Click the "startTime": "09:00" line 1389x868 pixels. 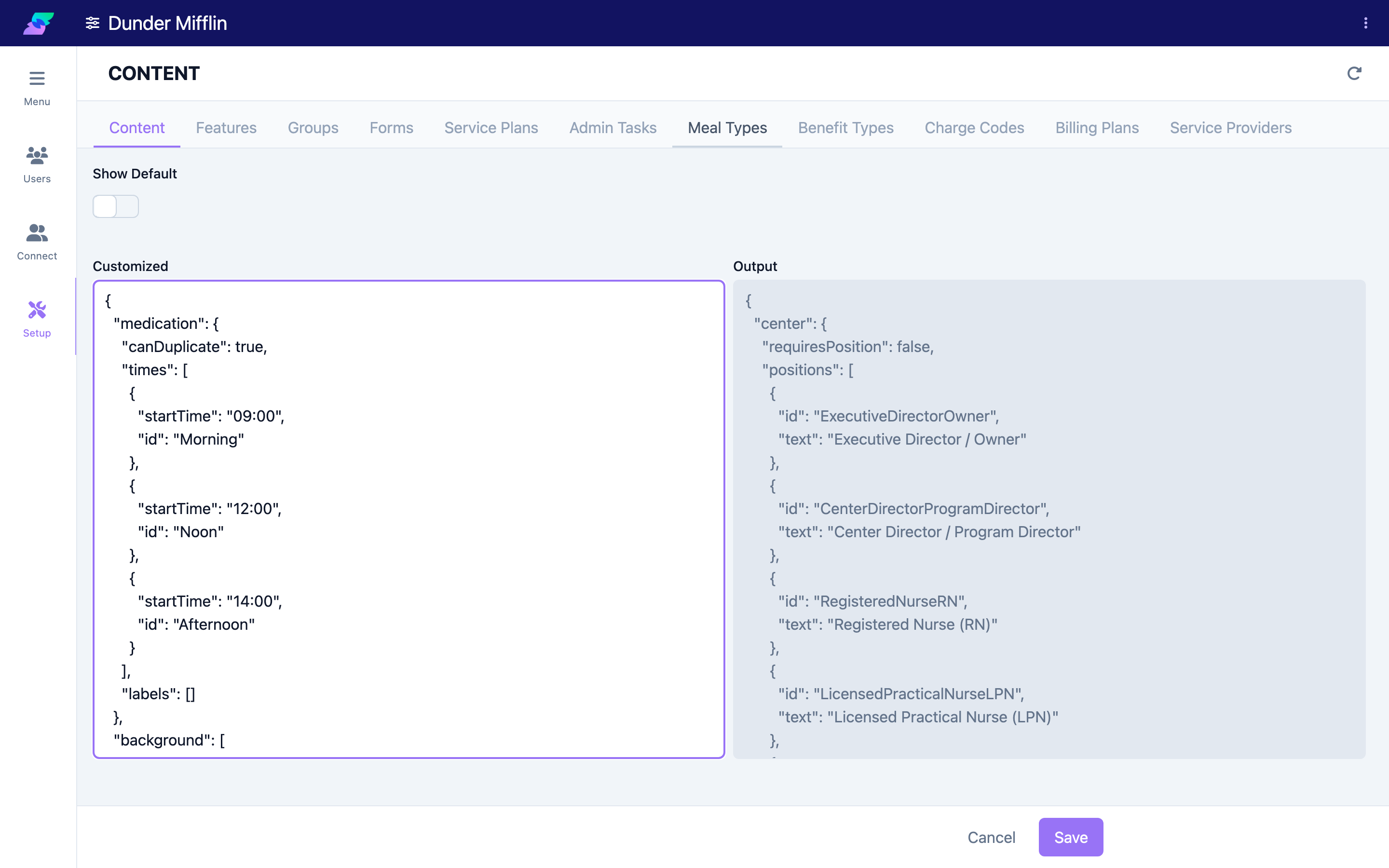[211, 416]
